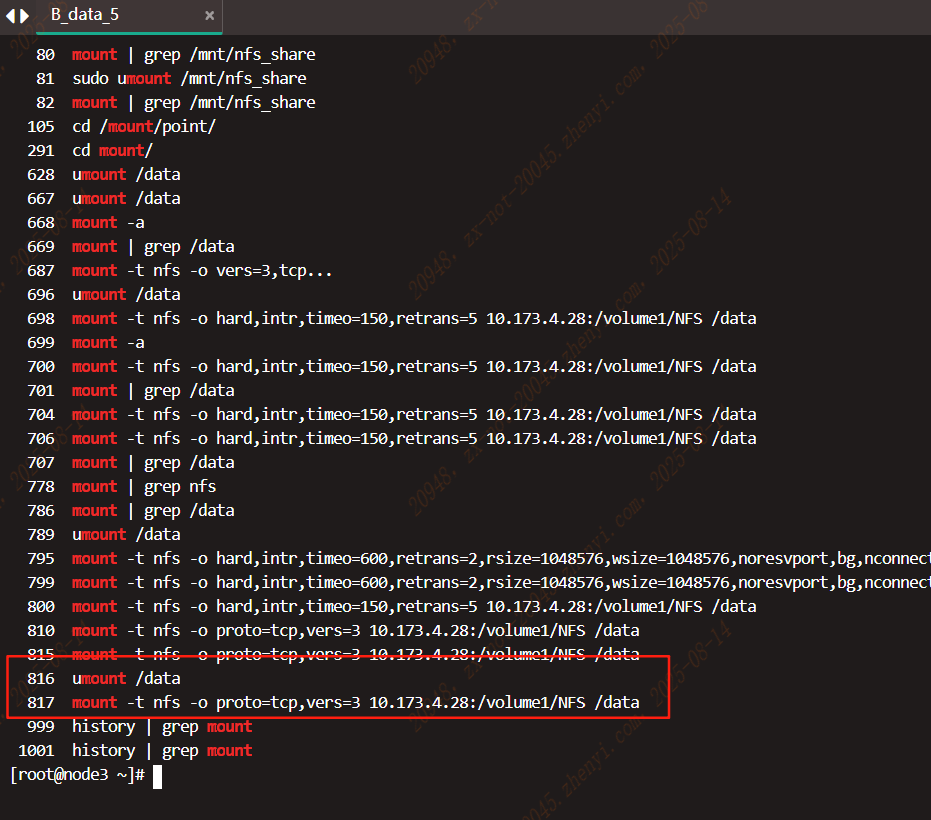The height and width of the screenshot is (820, 931).
Task: Click the NFS mount command on line 698
Action: pos(400,318)
